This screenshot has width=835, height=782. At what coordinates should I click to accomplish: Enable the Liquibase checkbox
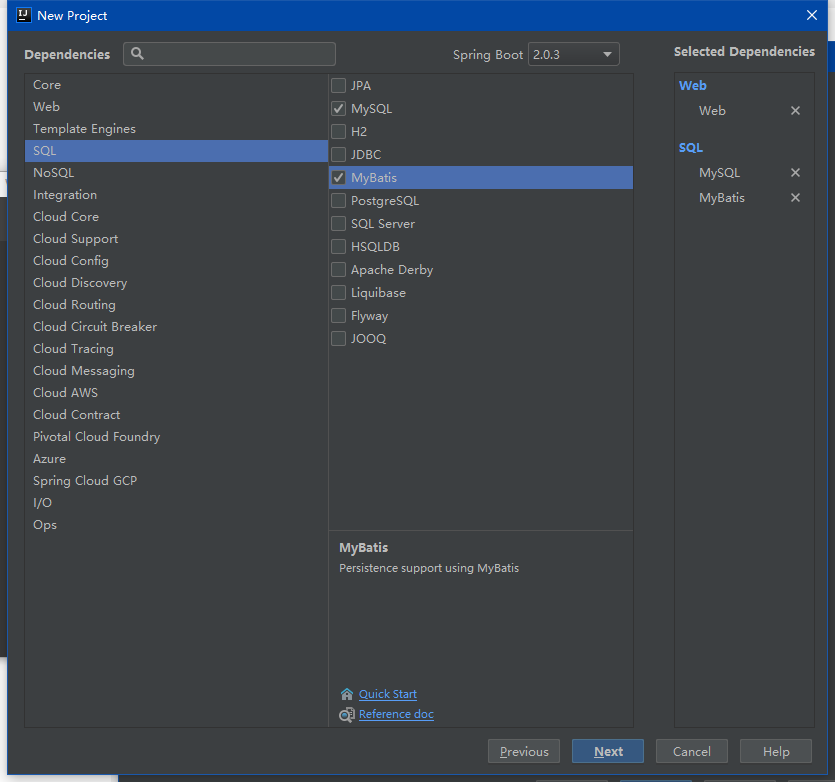pyautogui.click(x=339, y=292)
